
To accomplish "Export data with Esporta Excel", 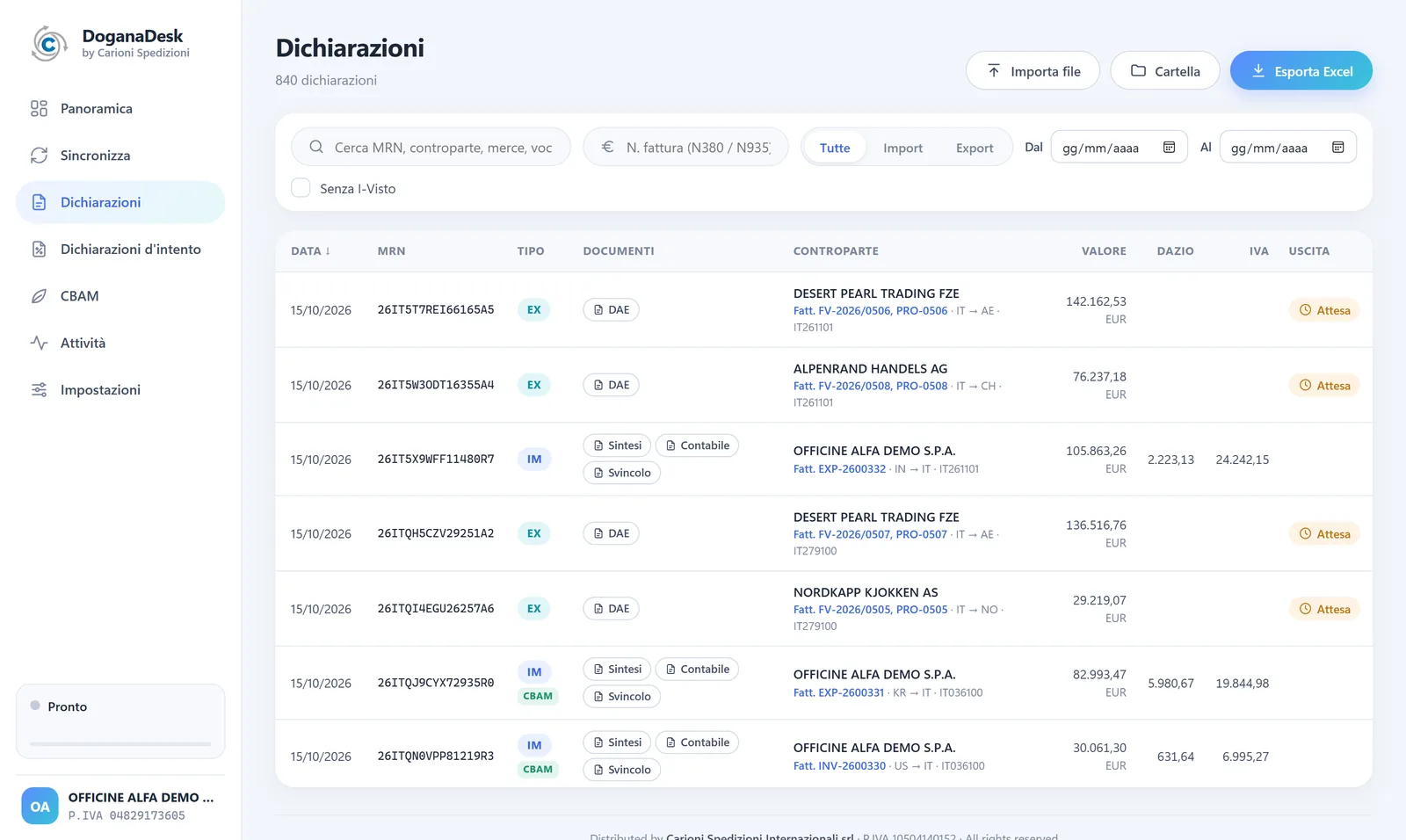I will tap(1301, 71).
